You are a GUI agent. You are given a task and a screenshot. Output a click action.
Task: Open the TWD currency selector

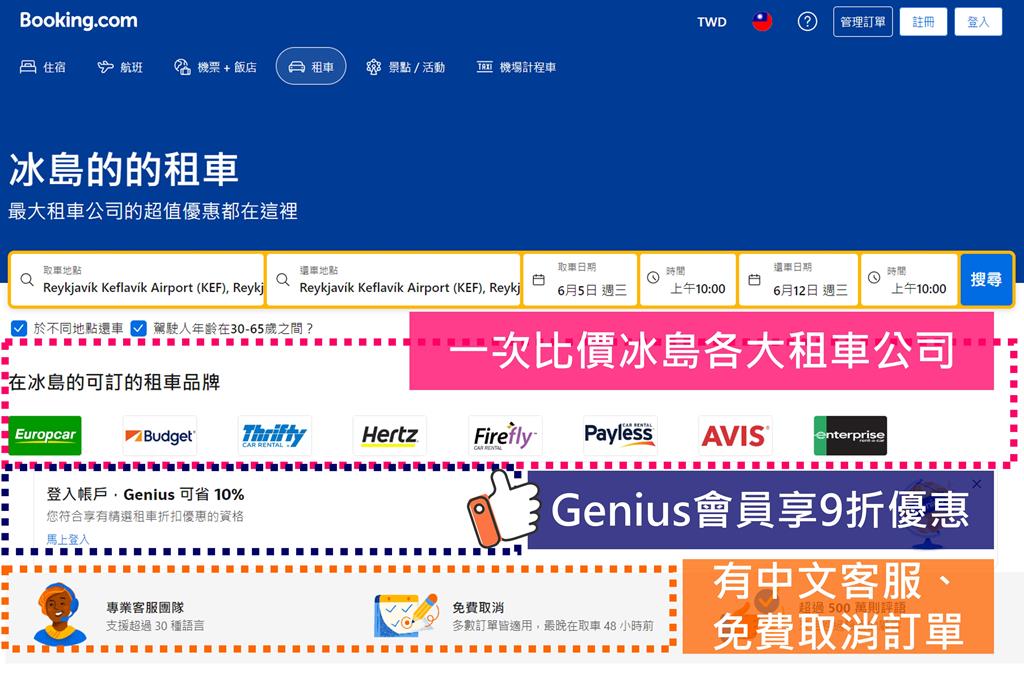712,22
